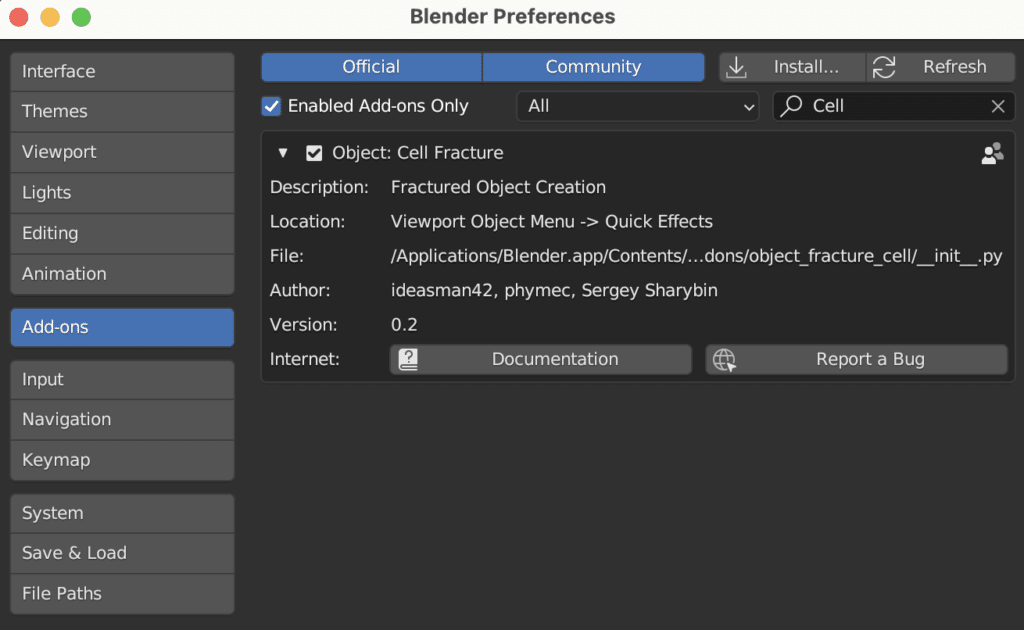Switch to the Keymap section
Screen dimensions: 1024x630
(x=122, y=460)
